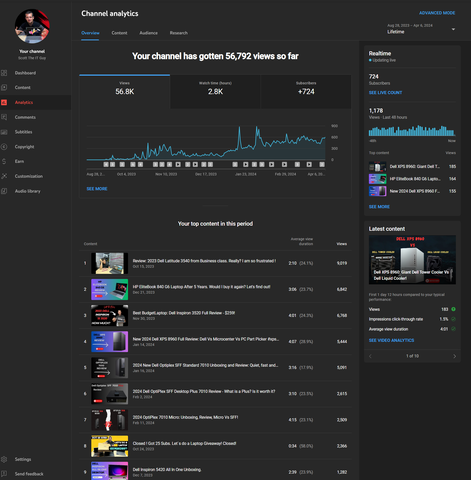Click realtime Dell XPS 8960 Giant Dell row

tap(412, 166)
